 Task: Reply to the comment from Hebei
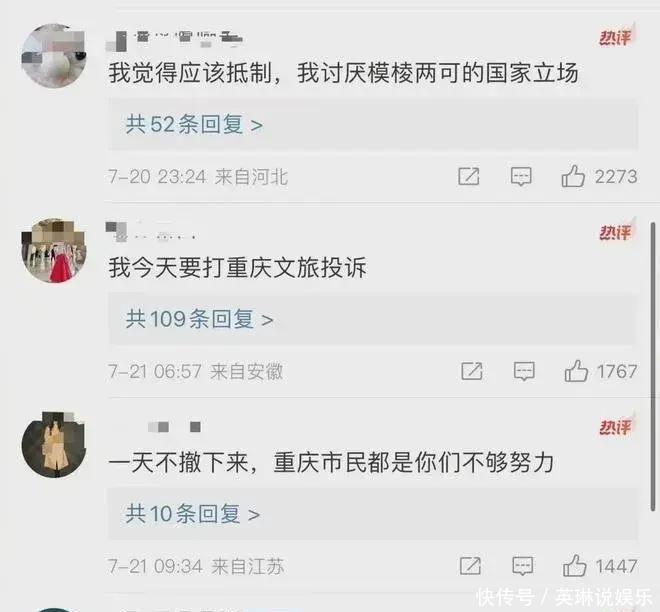(x=521, y=176)
